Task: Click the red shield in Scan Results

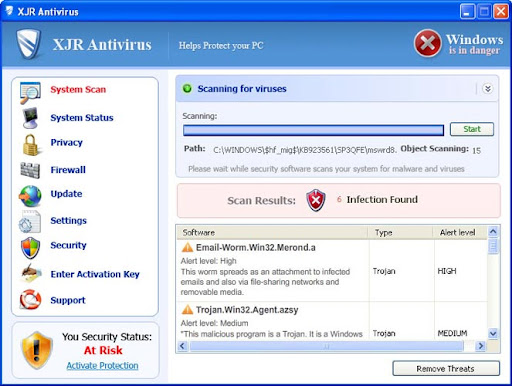Action: [316, 200]
